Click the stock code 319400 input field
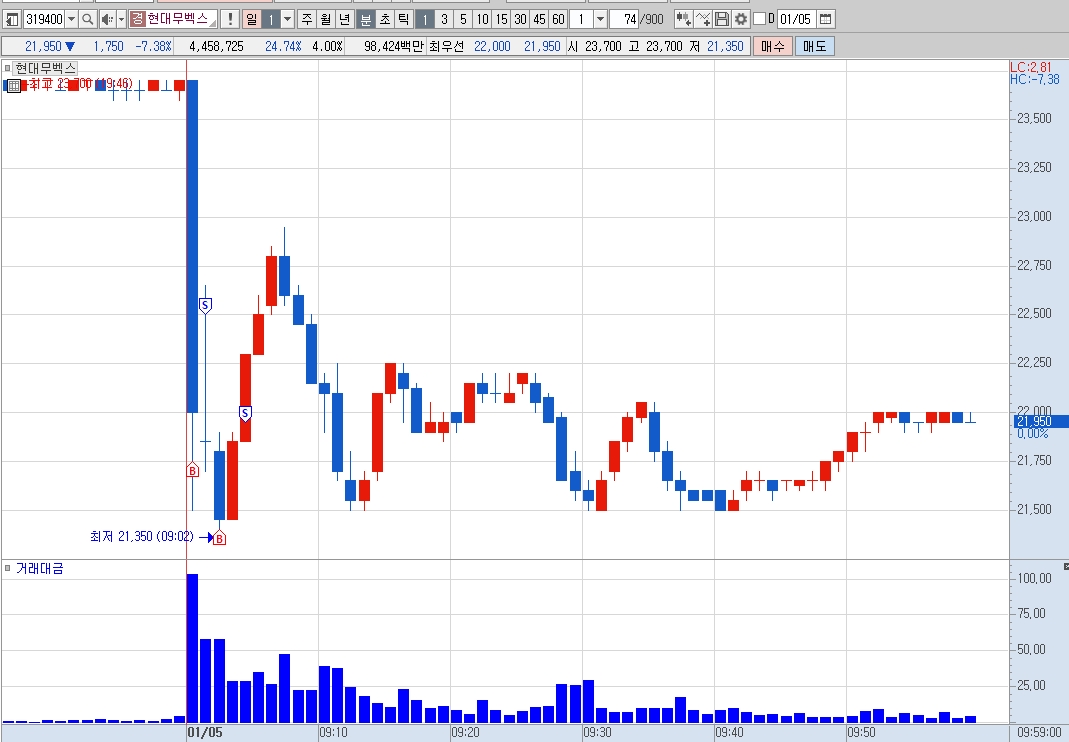This screenshot has width=1069, height=742. (x=44, y=19)
